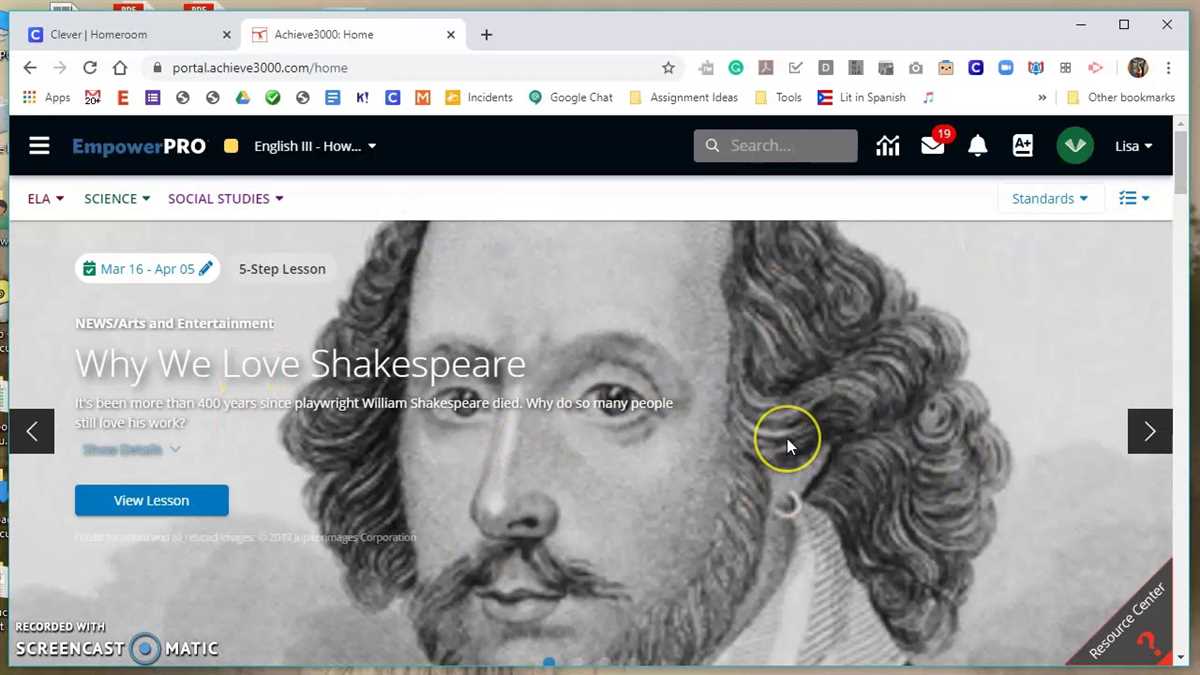
Task: Open the Lisa user account menu
Action: 1134,146
